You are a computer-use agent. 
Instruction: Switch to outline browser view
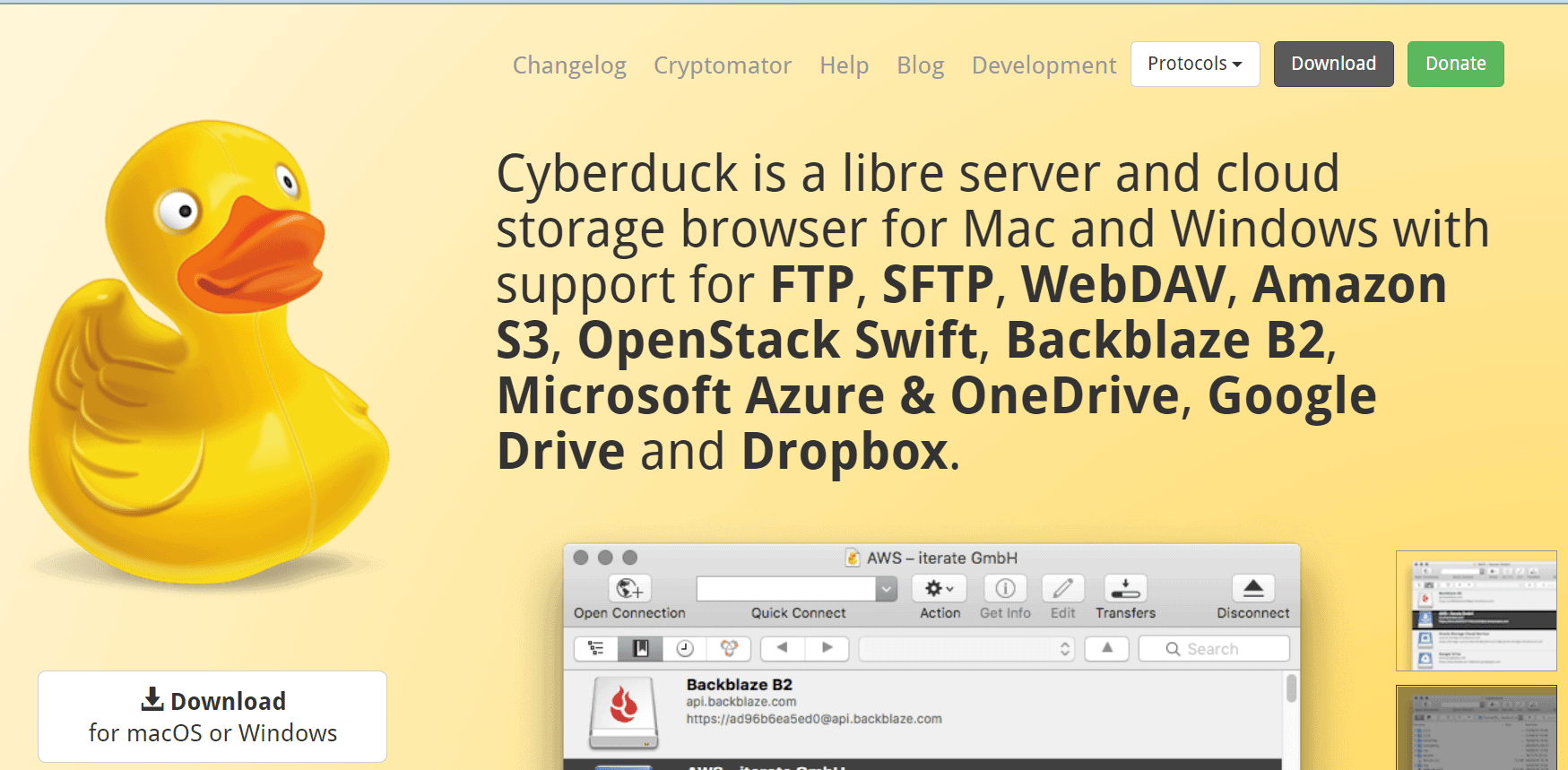coord(596,648)
